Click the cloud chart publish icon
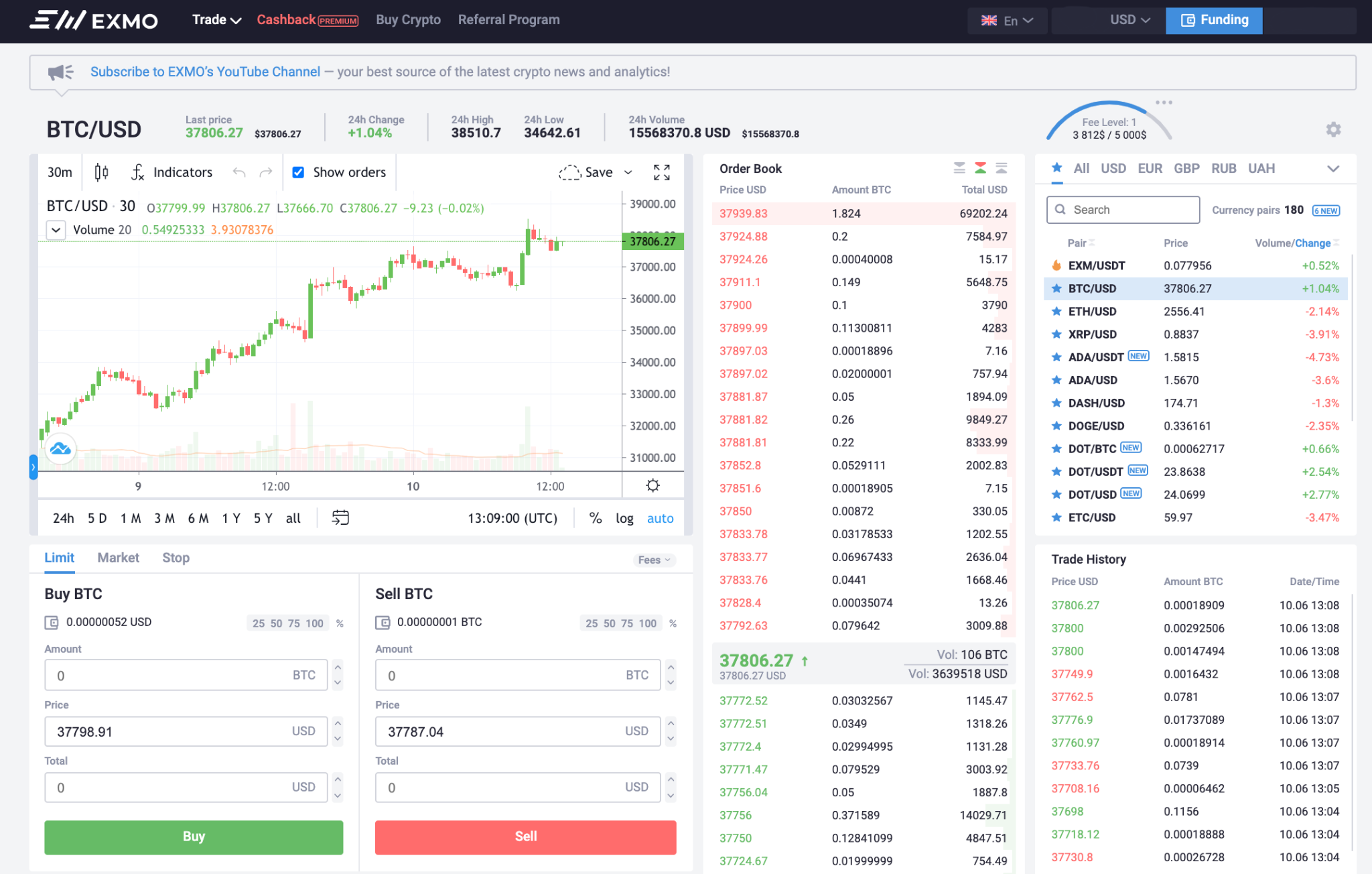1372x874 pixels. click(x=60, y=448)
